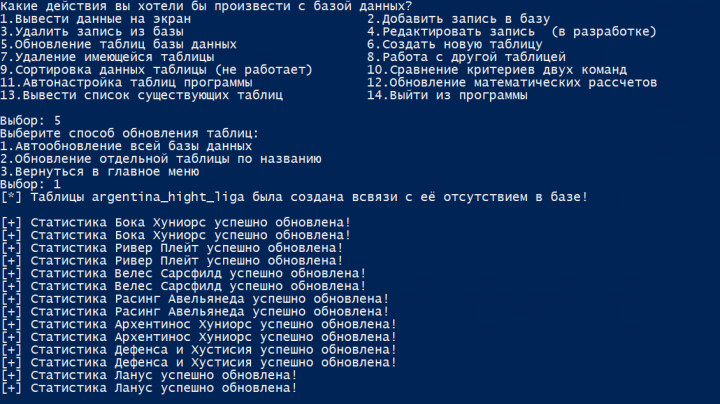Click the last 'Статистика Ланус' status line

[x=149, y=388]
